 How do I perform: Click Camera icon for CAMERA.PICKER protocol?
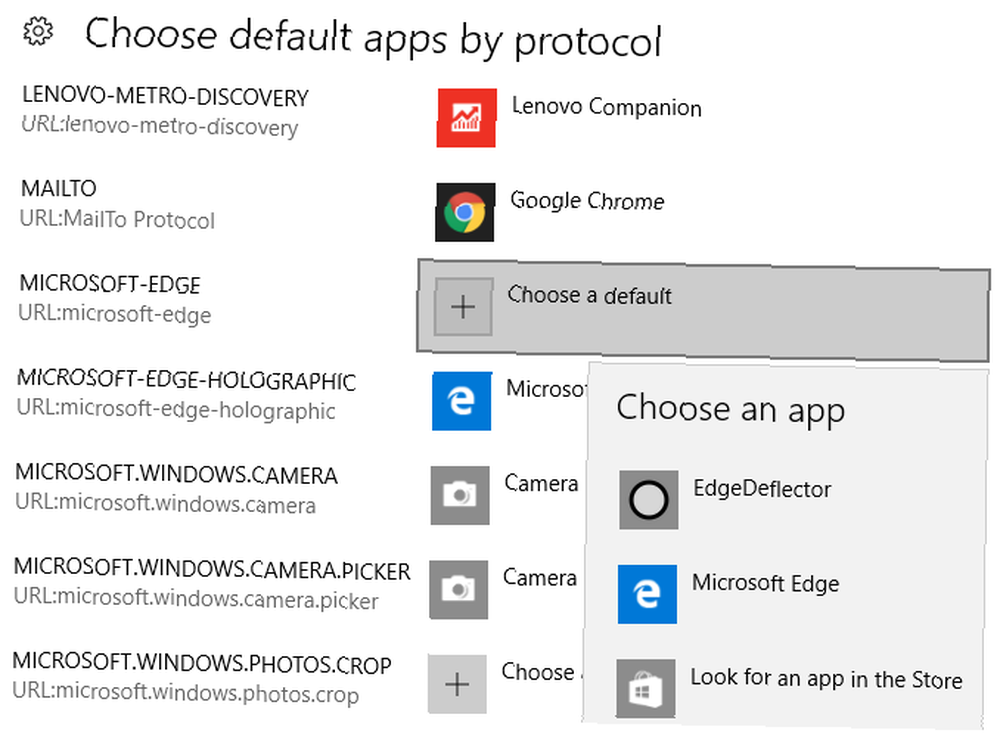(x=459, y=589)
